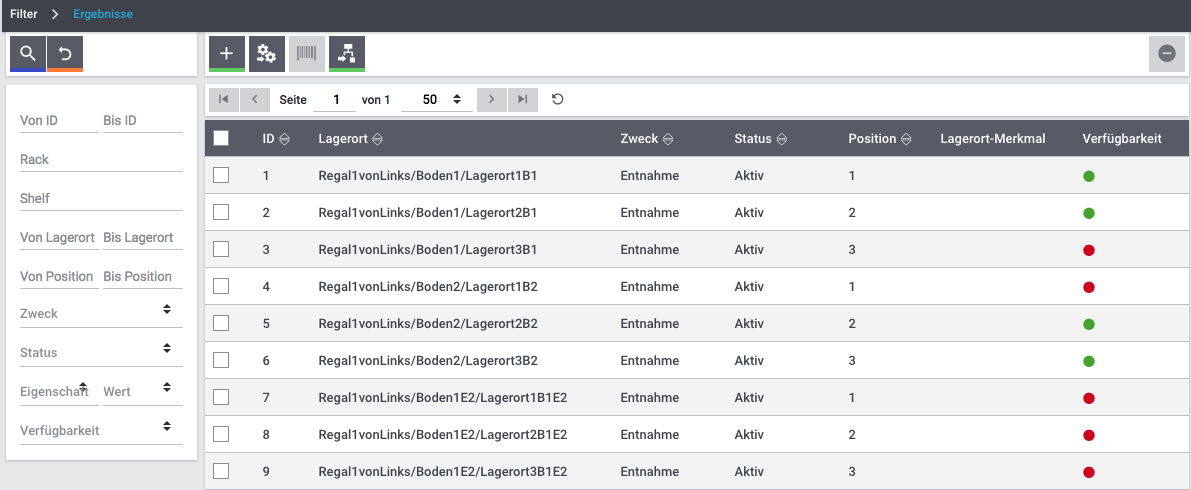Image resolution: width=1191 pixels, height=490 pixels.
Task: Click the minus remove icon button
Action: point(1167,54)
